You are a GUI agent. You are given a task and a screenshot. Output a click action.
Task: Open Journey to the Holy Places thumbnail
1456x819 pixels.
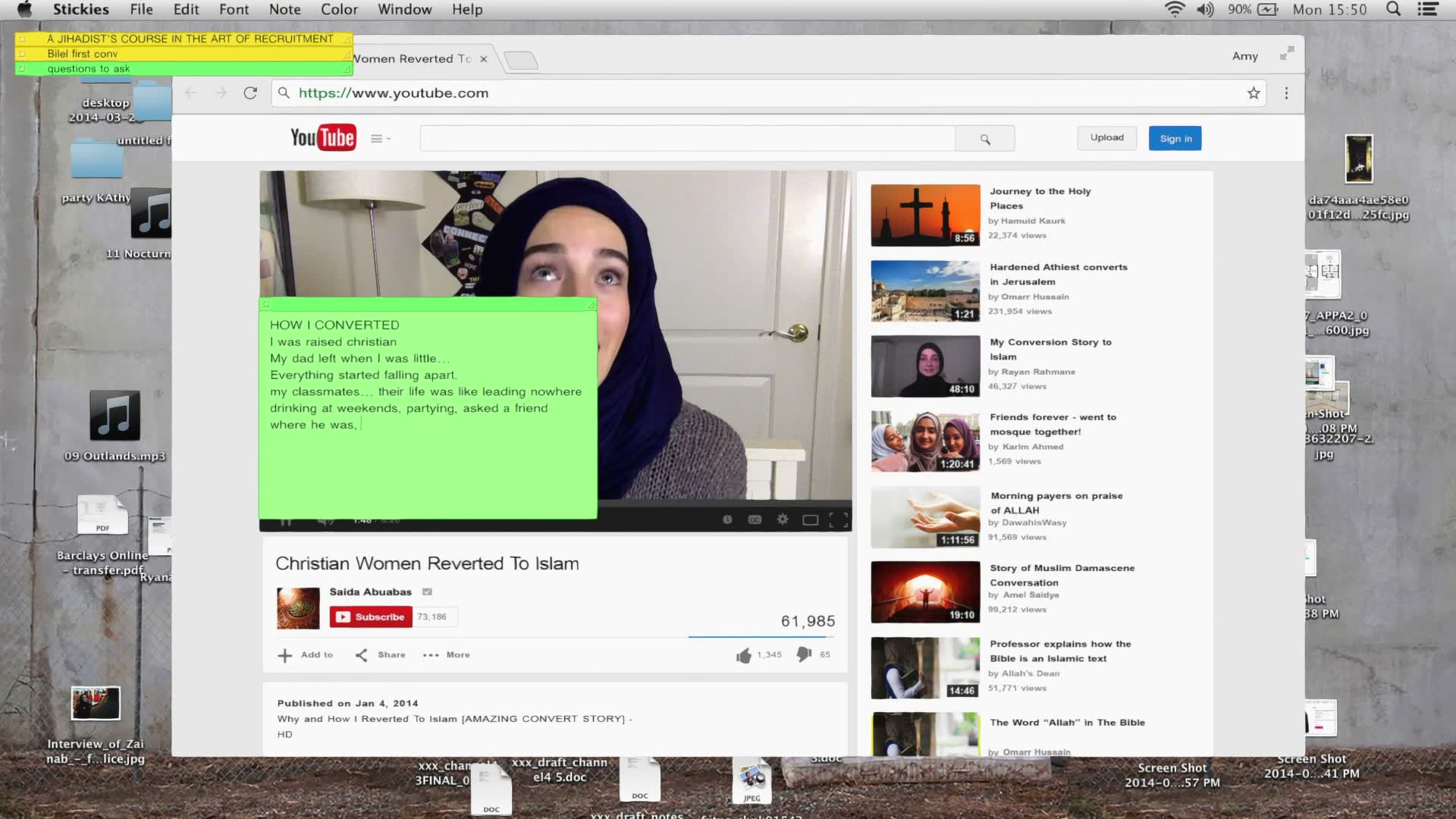click(x=925, y=215)
